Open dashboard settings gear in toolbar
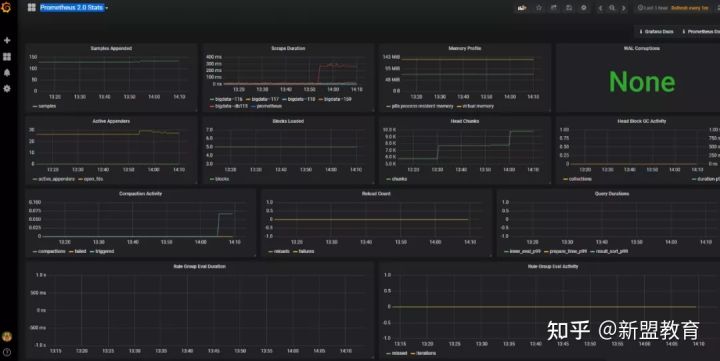This screenshot has height=361, width=720. point(584,8)
